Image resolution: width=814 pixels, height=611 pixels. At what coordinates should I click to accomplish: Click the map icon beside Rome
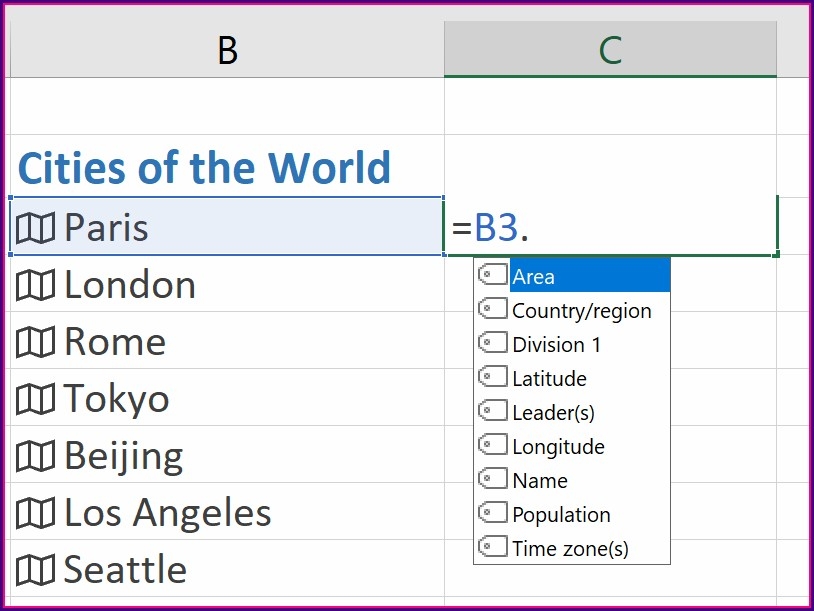36,343
